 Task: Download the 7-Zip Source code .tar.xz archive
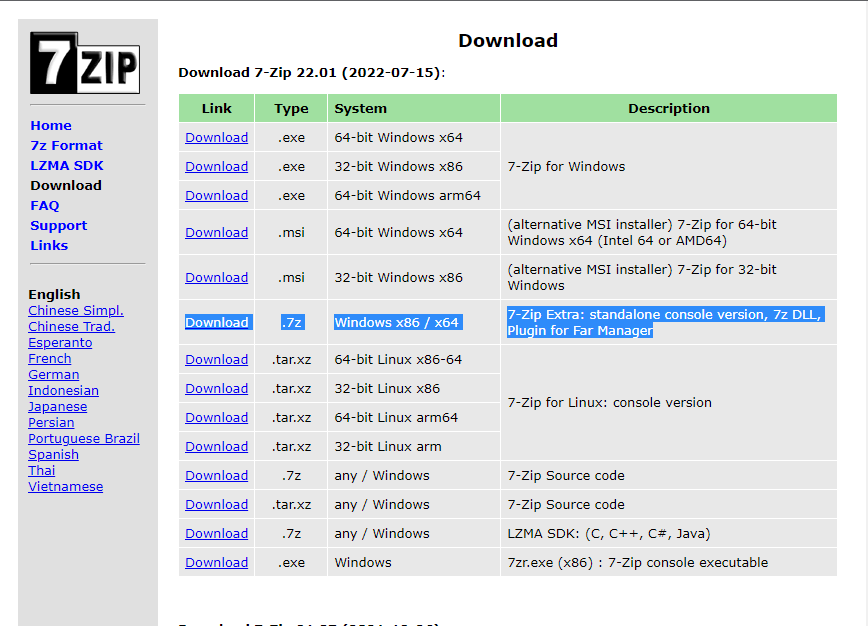216,505
